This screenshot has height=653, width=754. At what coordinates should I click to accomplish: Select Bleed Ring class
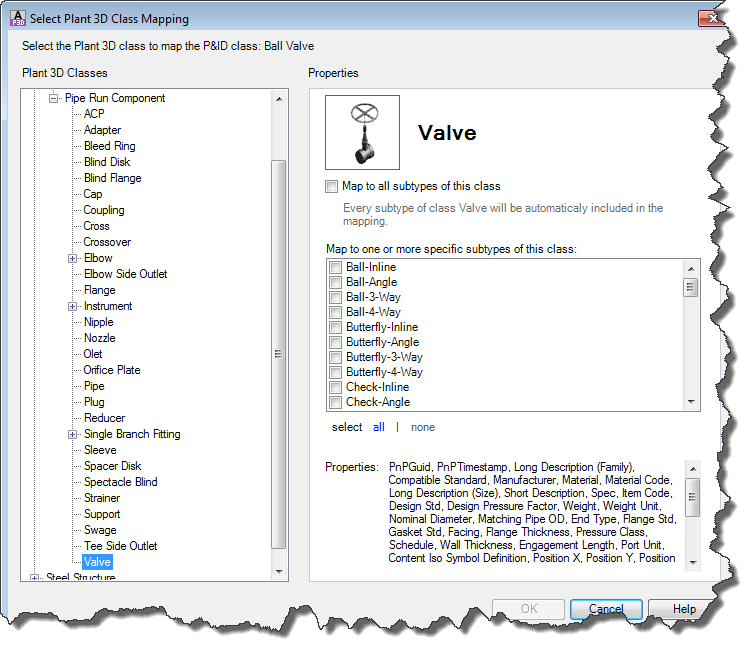[110, 146]
